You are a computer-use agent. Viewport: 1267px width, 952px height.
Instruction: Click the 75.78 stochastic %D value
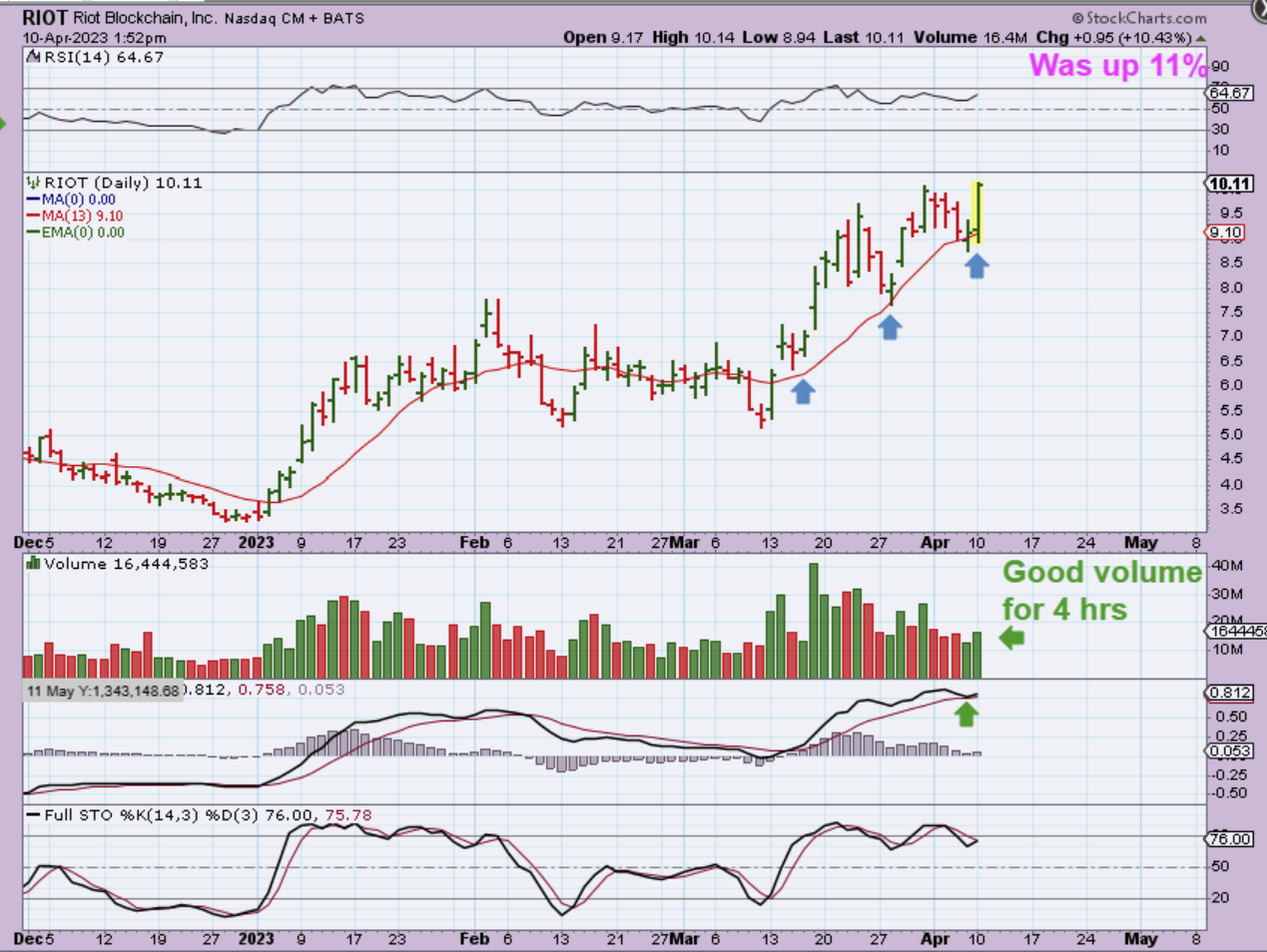348,815
